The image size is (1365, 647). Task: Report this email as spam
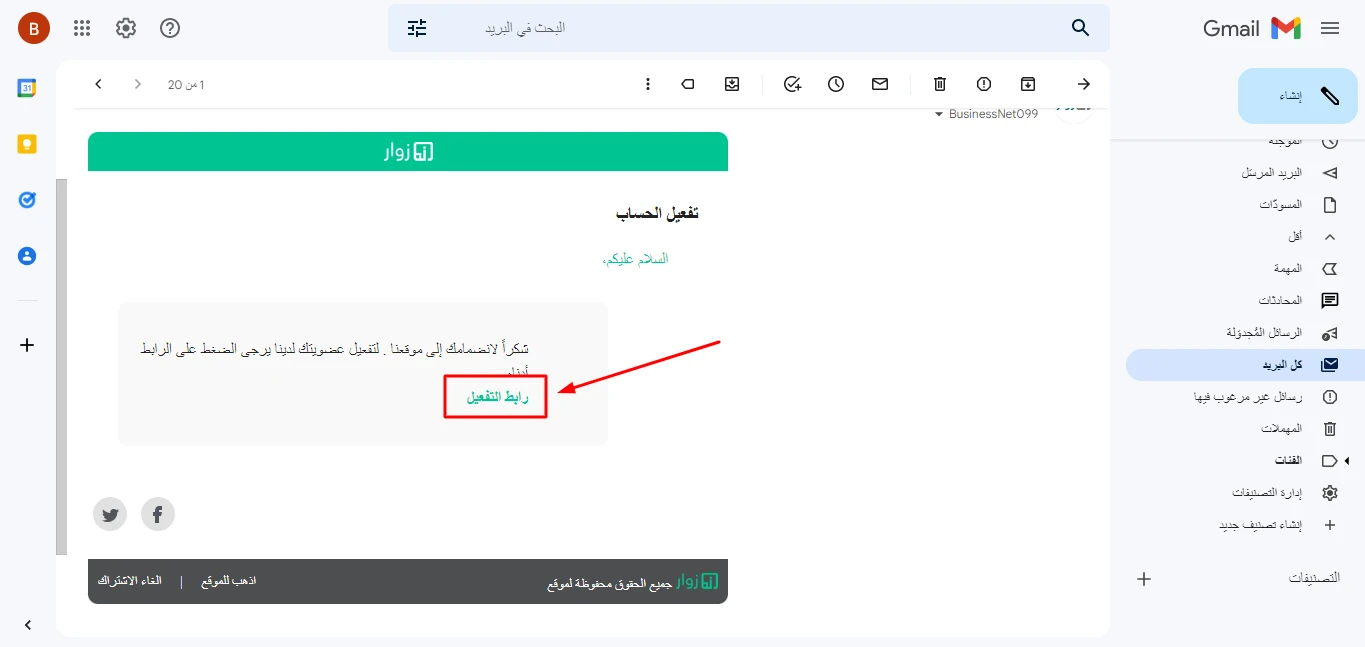(984, 84)
